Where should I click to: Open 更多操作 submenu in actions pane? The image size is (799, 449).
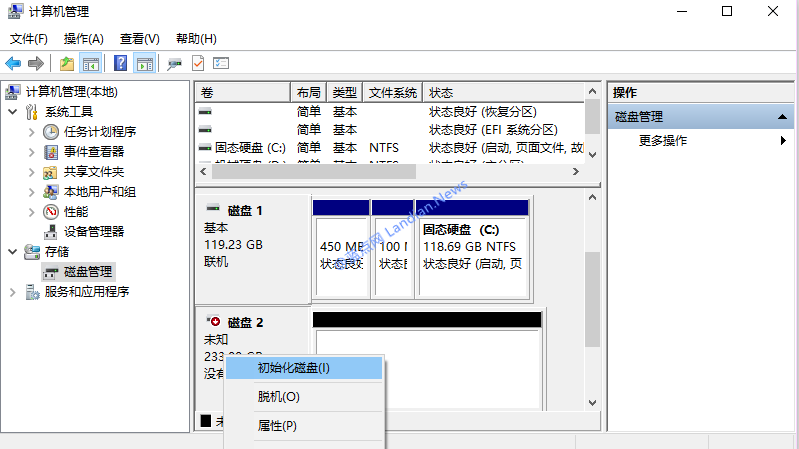701,141
